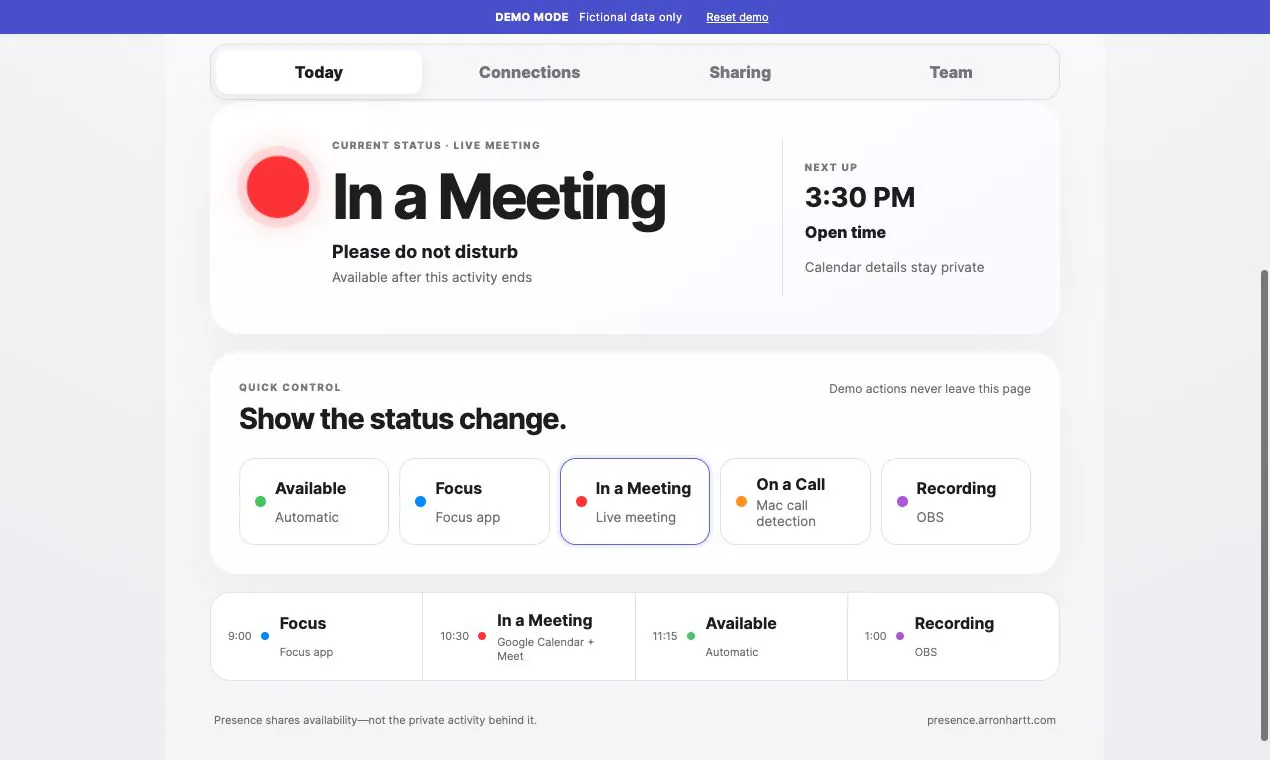Click the large red status indicator
This screenshot has width=1270, height=760.
tap(278, 187)
